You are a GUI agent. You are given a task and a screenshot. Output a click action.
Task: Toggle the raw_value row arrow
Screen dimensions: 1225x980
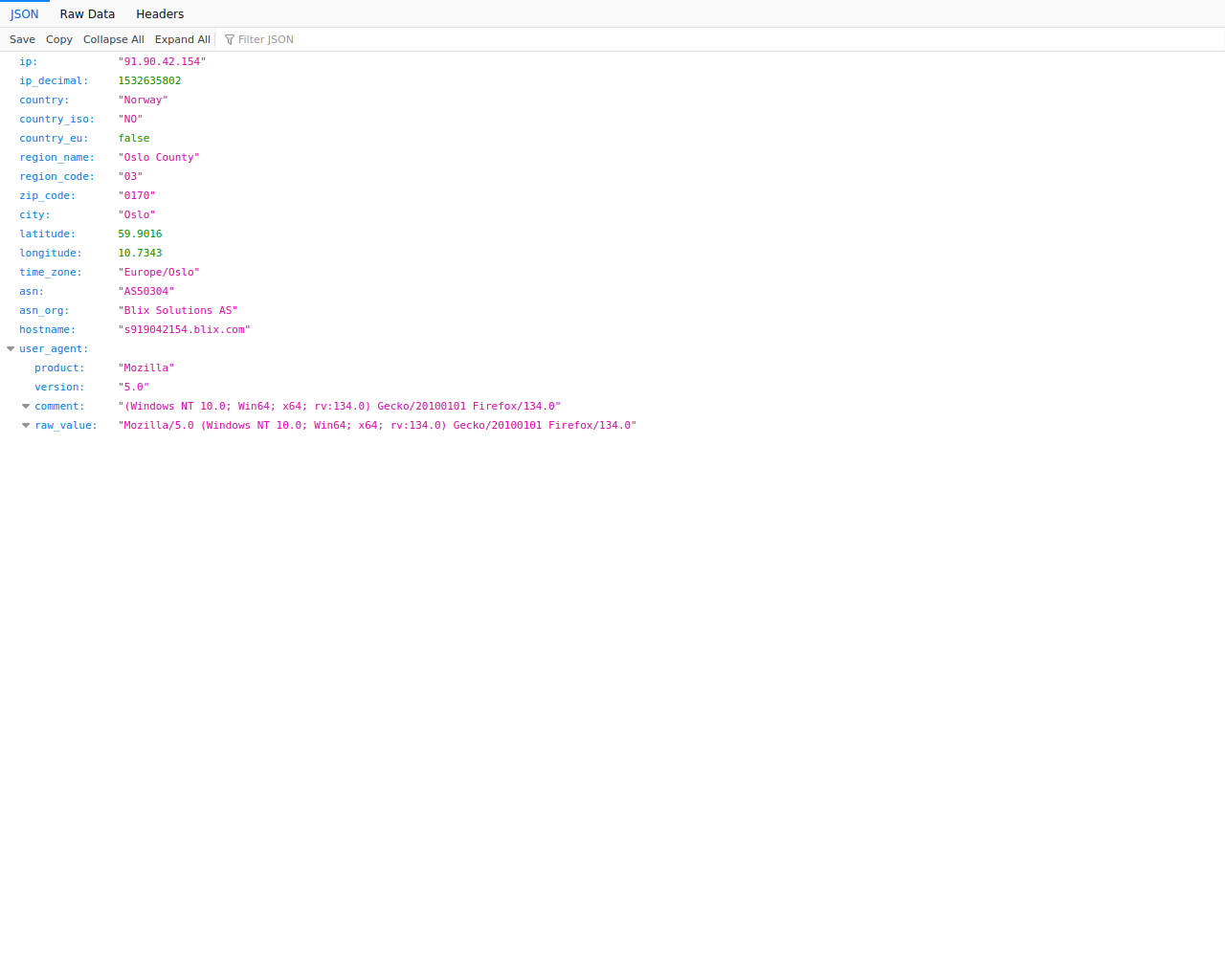(27, 426)
